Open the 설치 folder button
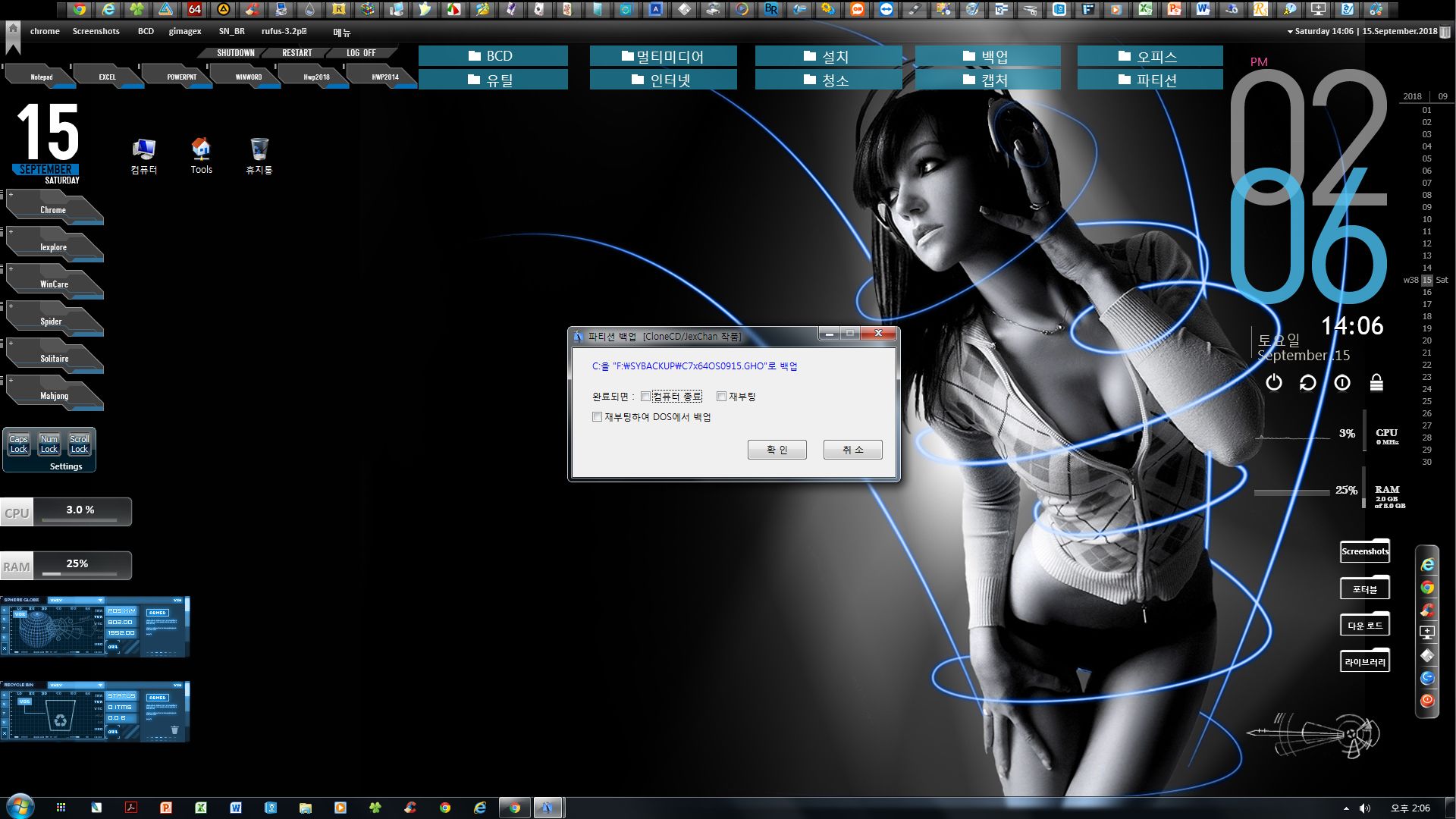This screenshot has height=819, width=1456. [828, 56]
